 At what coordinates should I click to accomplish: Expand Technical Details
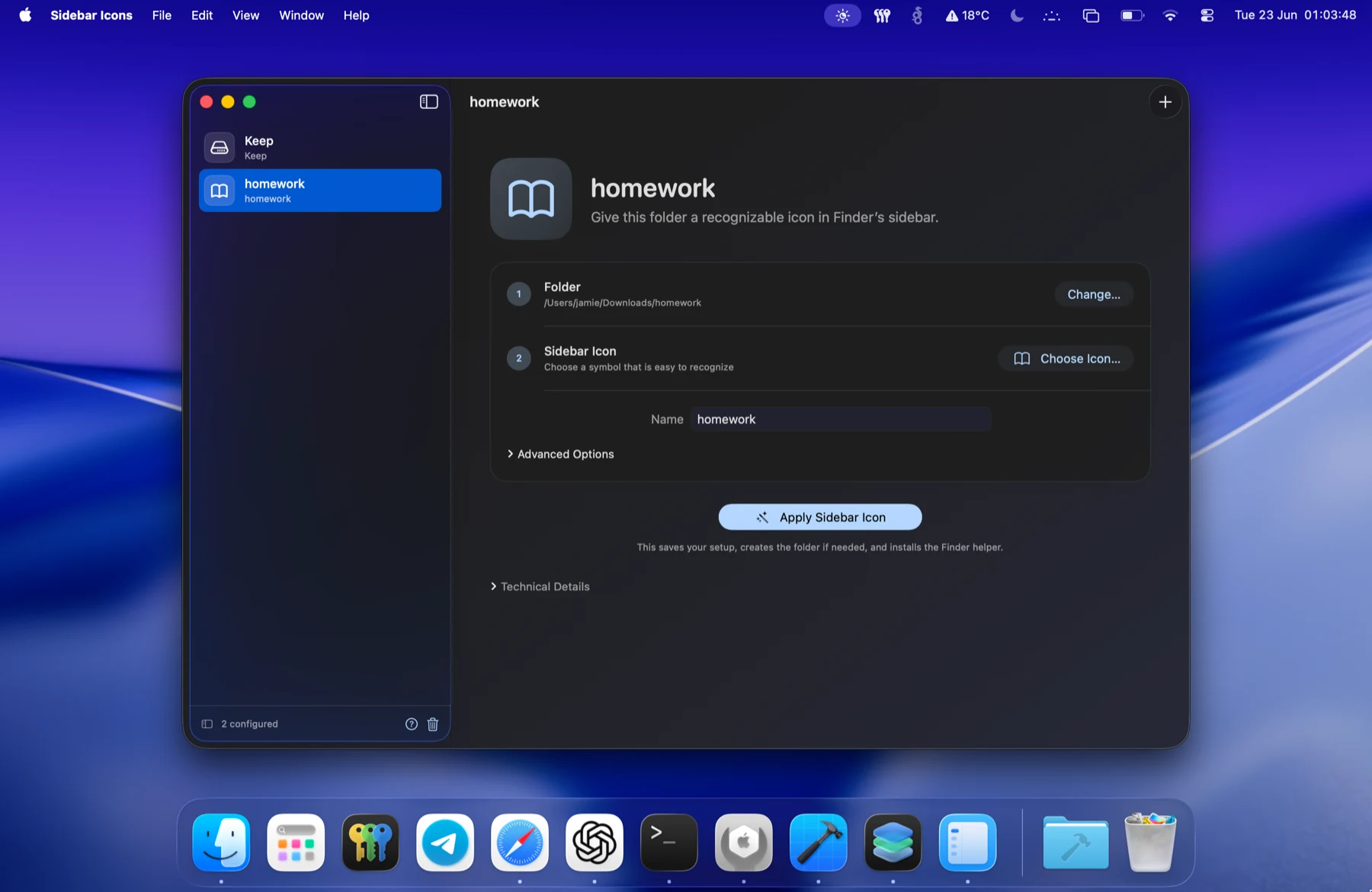point(540,586)
